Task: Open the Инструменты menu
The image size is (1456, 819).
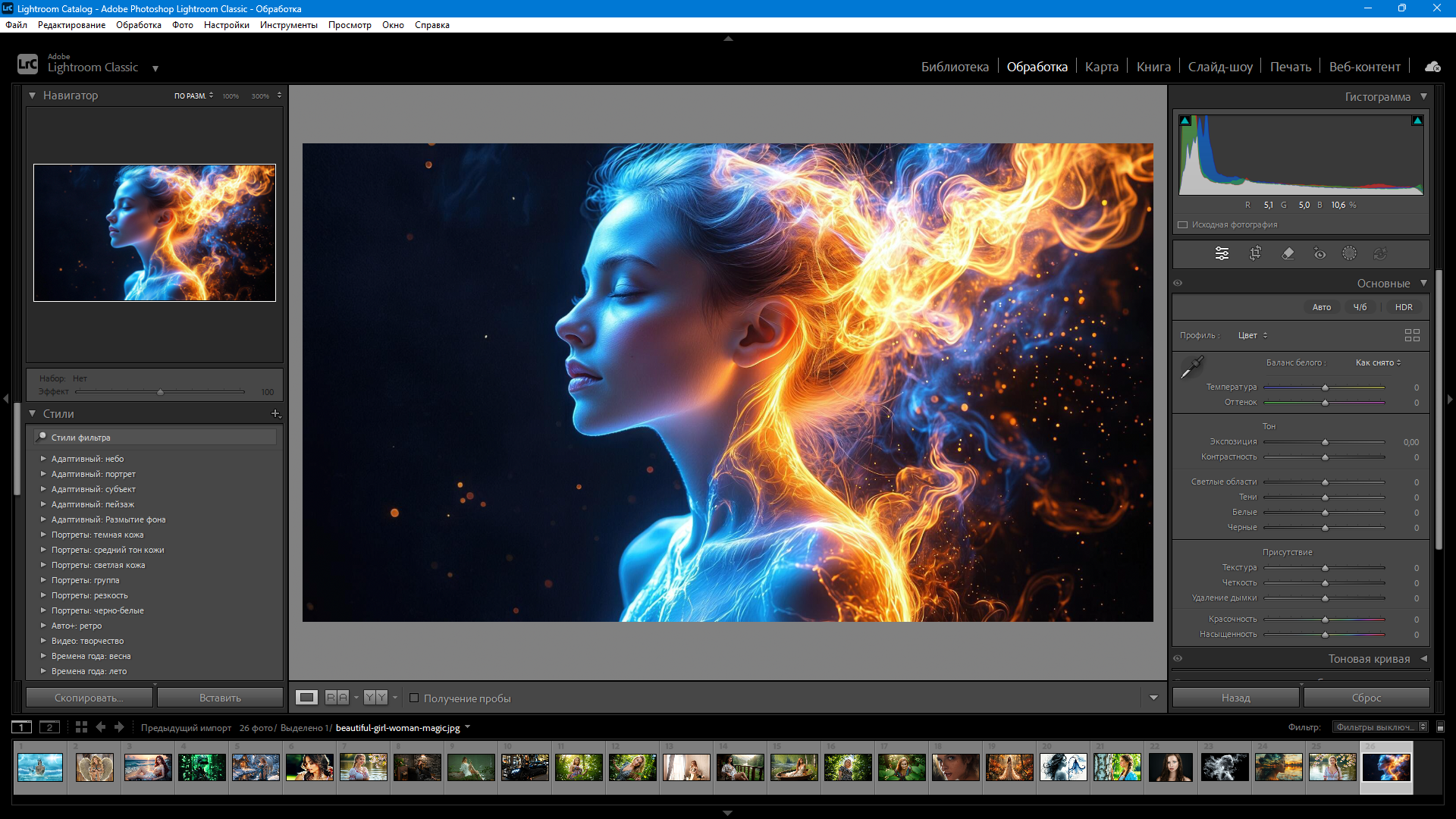Action: (288, 25)
